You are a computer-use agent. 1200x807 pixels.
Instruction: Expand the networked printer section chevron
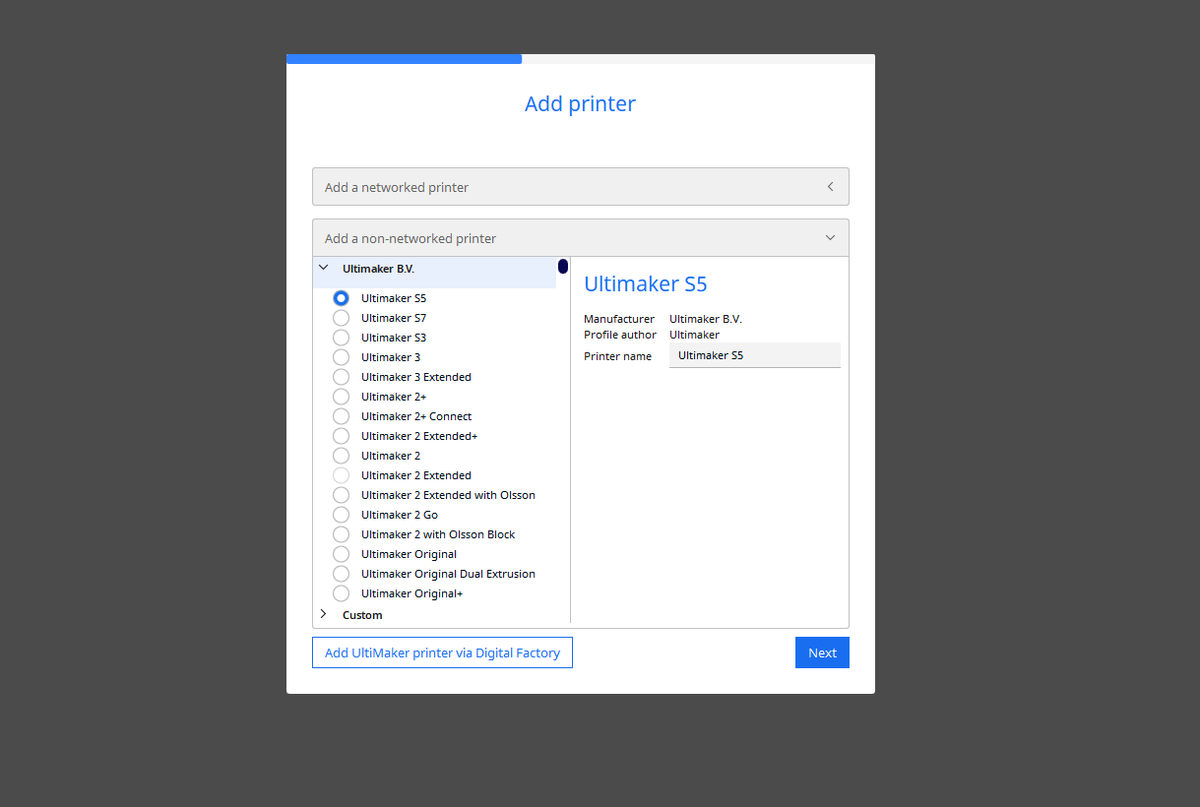tap(830, 187)
